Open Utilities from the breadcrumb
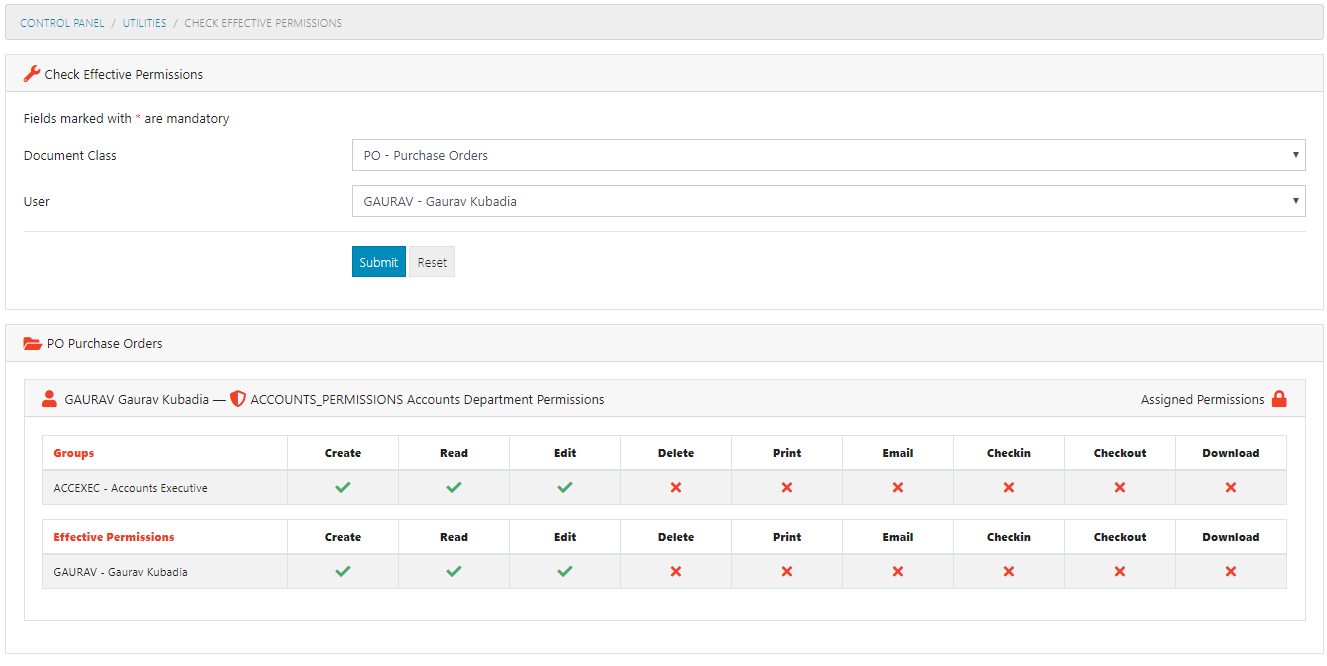The height and width of the screenshot is (666, 1327). coord(144,22)
